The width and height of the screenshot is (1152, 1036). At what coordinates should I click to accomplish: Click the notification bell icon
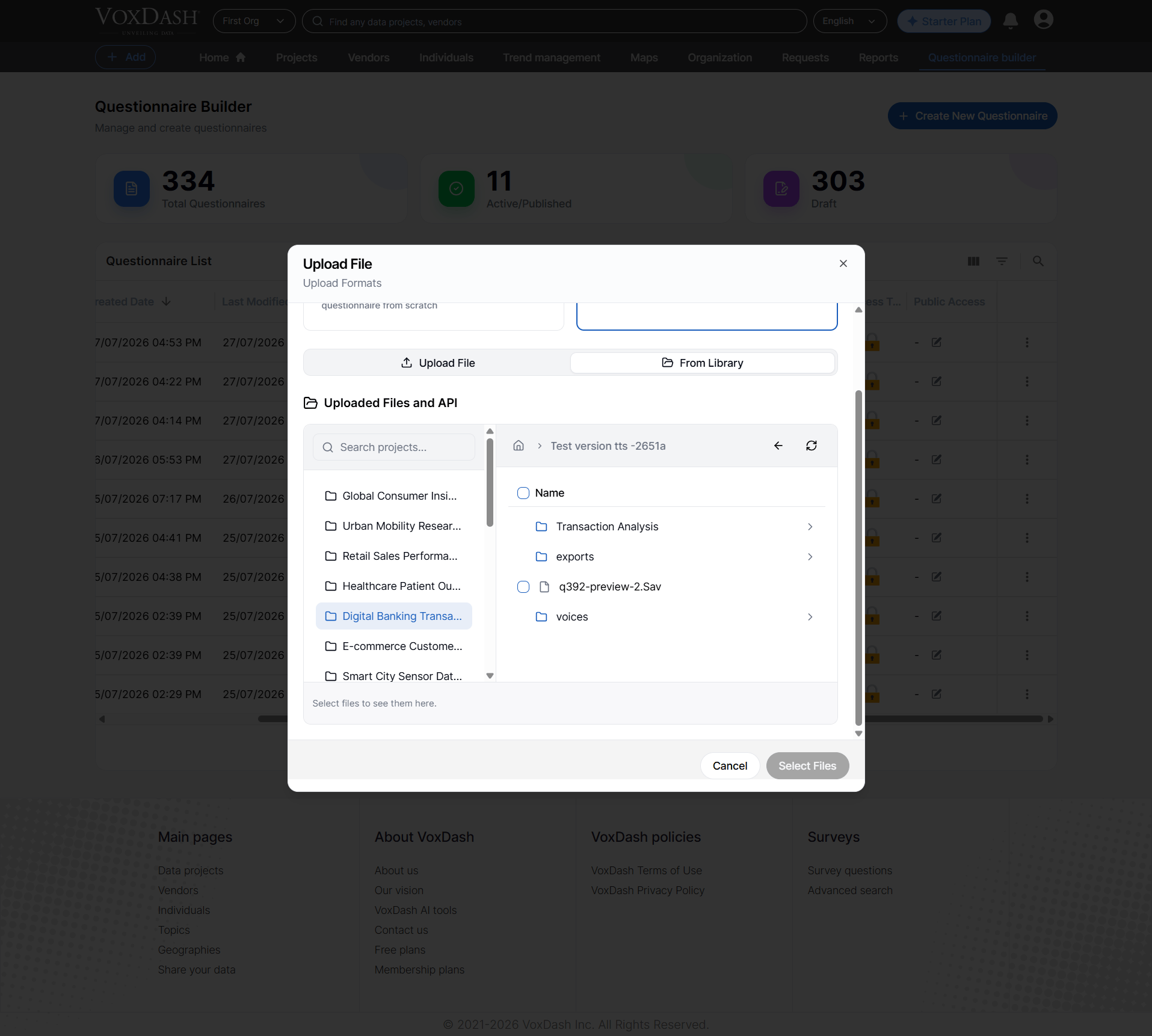pos(1011,21)
